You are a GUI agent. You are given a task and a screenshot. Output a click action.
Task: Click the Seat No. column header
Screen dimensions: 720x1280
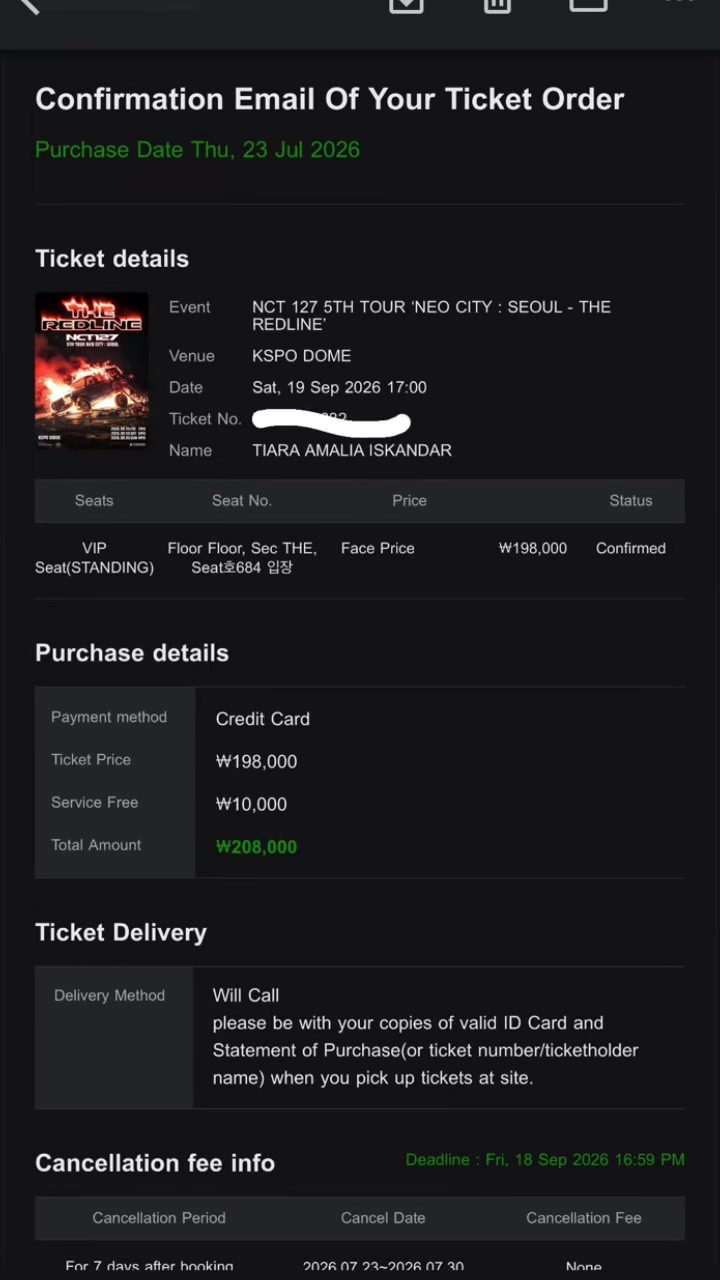pos(242,501)
